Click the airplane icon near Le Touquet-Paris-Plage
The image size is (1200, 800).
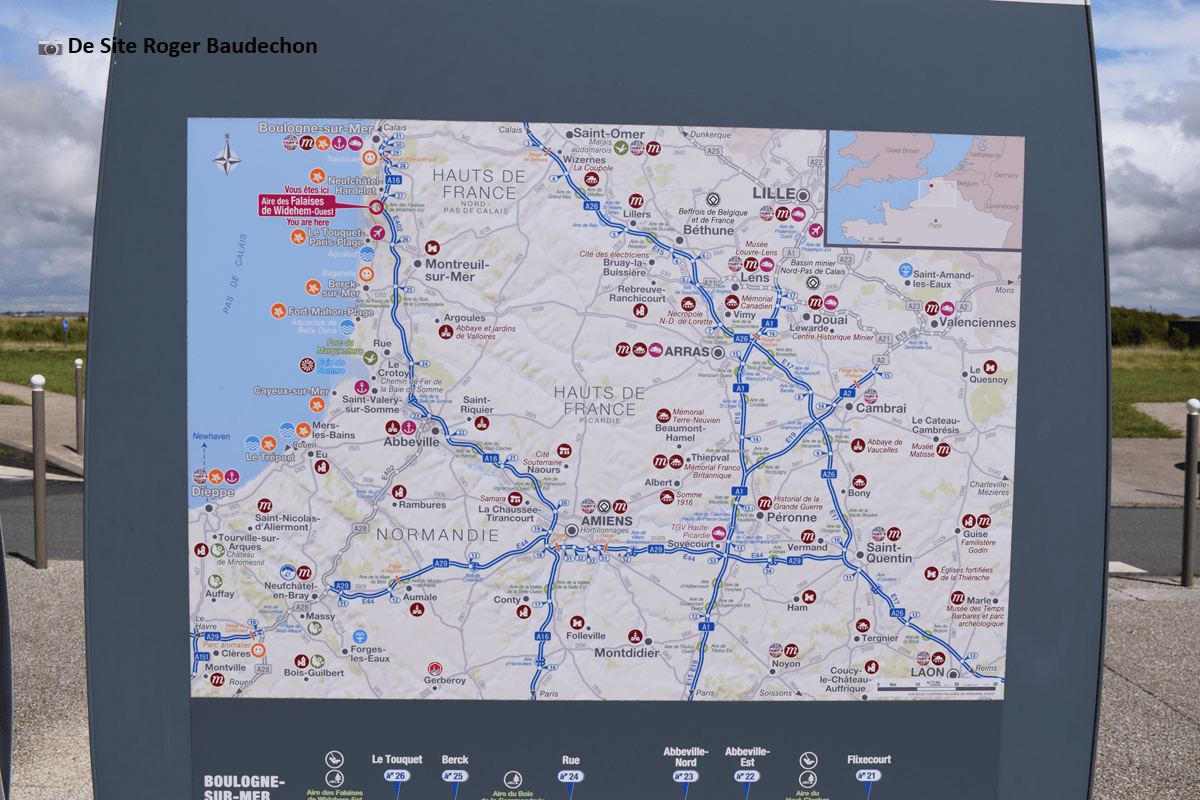(x=377, y=233)
